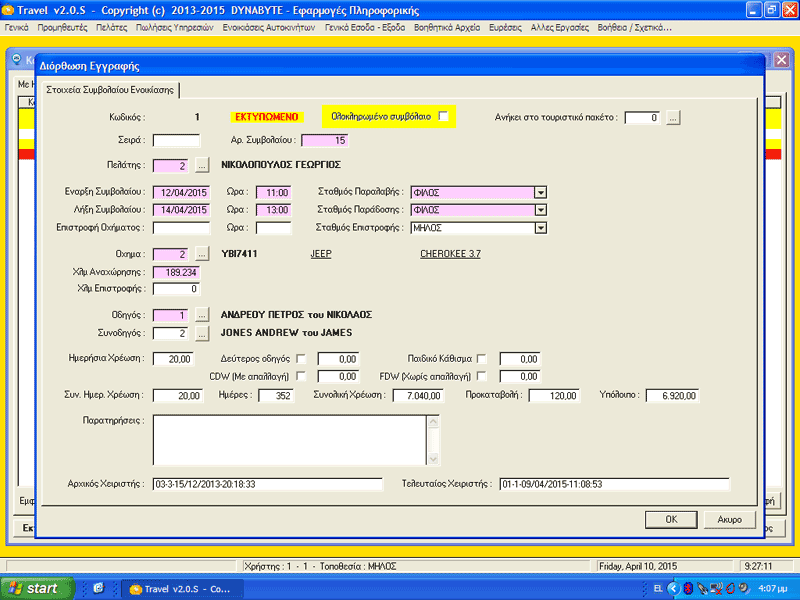
Task: Click the Παρατηρήσεις text area
Action: (x=290, y=440)
